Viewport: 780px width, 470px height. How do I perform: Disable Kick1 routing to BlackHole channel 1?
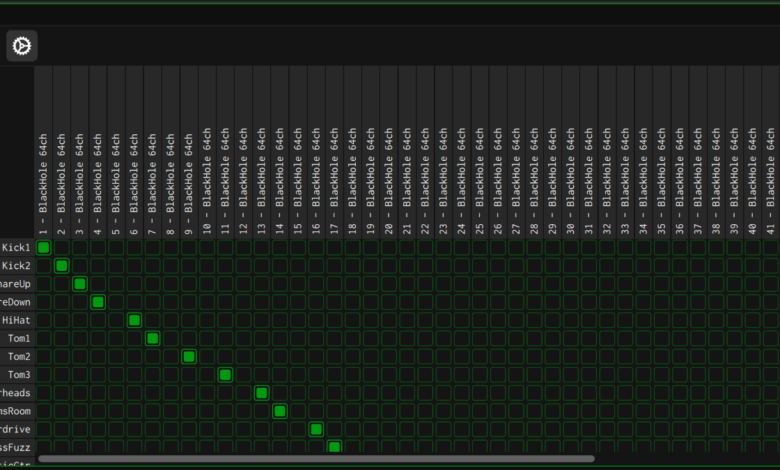click(x=43, y=248)
